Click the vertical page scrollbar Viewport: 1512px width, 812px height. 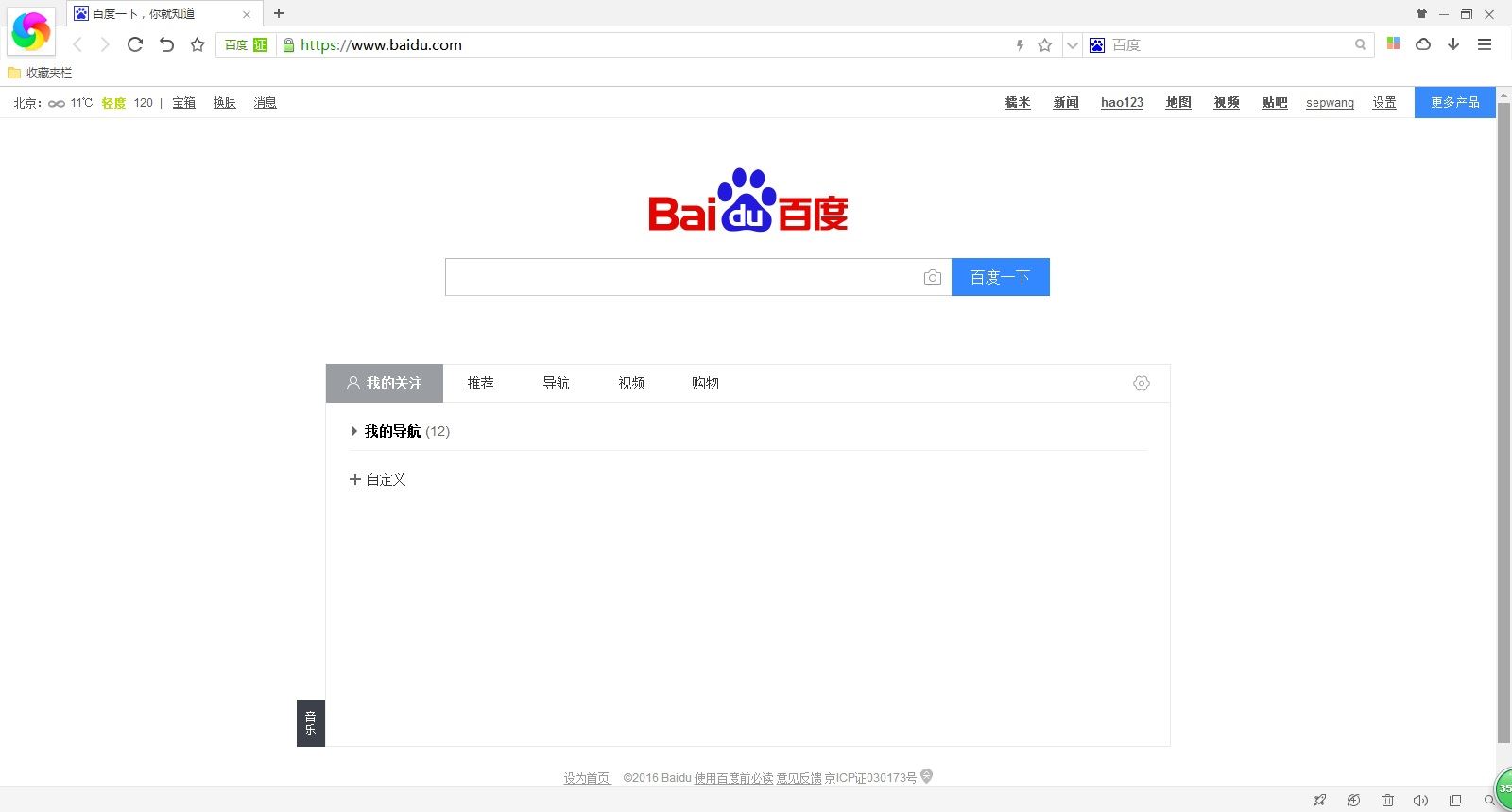(1503, 423)
